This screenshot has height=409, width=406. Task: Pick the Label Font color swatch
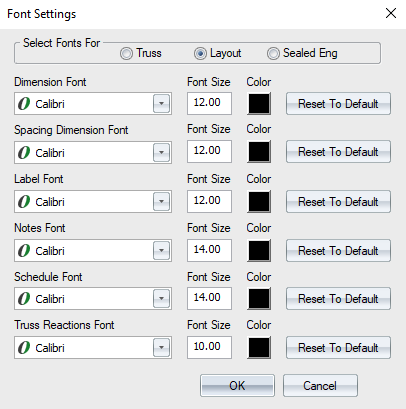point(259,202)
